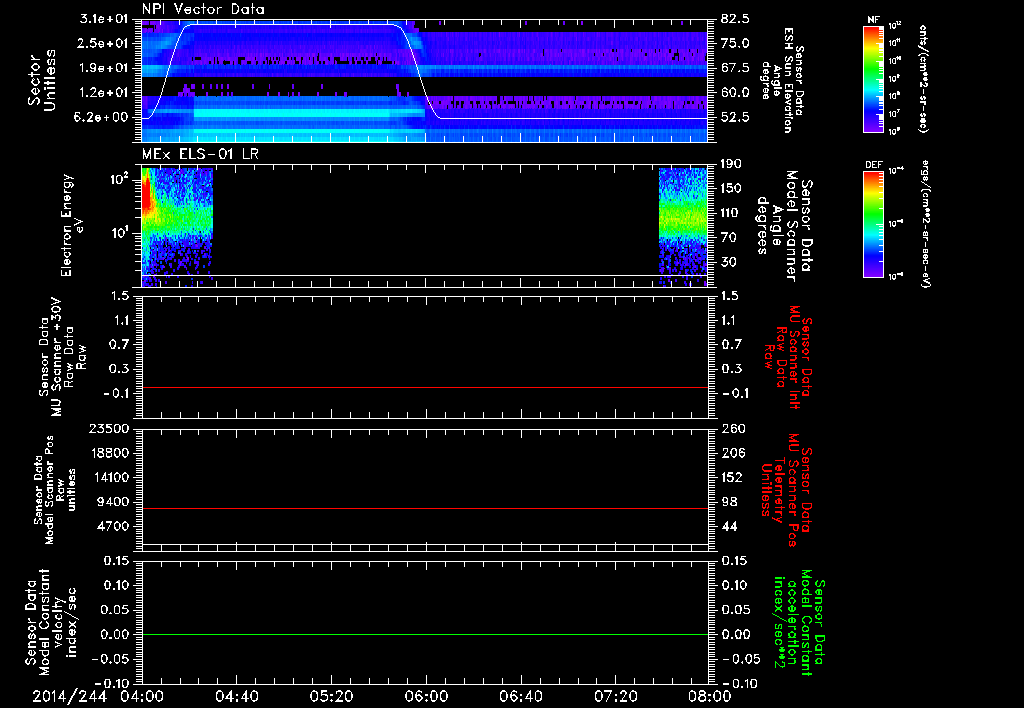Click the 06:40 time axis label
The width and height of the screenshot is (1024, 708).
tap(520, 696)
